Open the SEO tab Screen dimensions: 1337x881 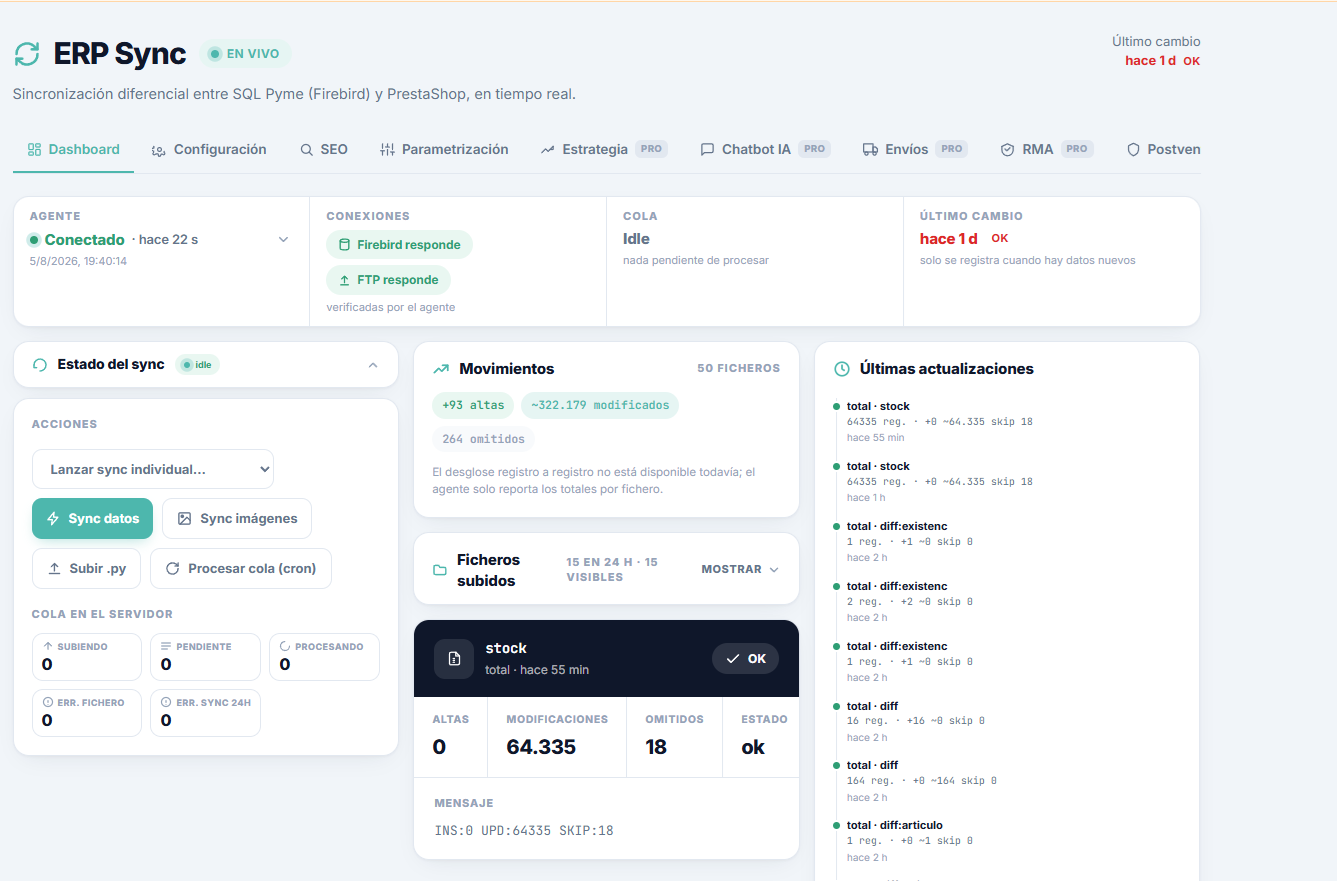pyautogui.click(x=324, y=149)
